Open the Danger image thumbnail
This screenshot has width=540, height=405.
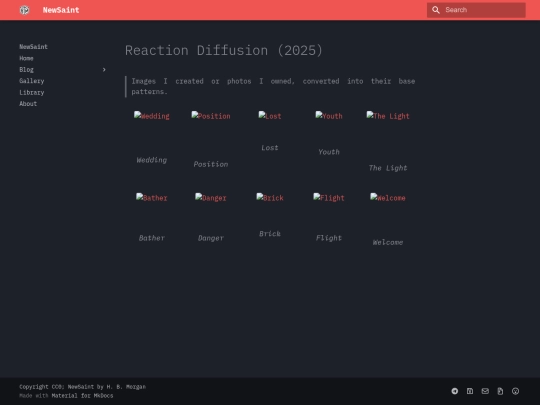[x=211, y=198]
